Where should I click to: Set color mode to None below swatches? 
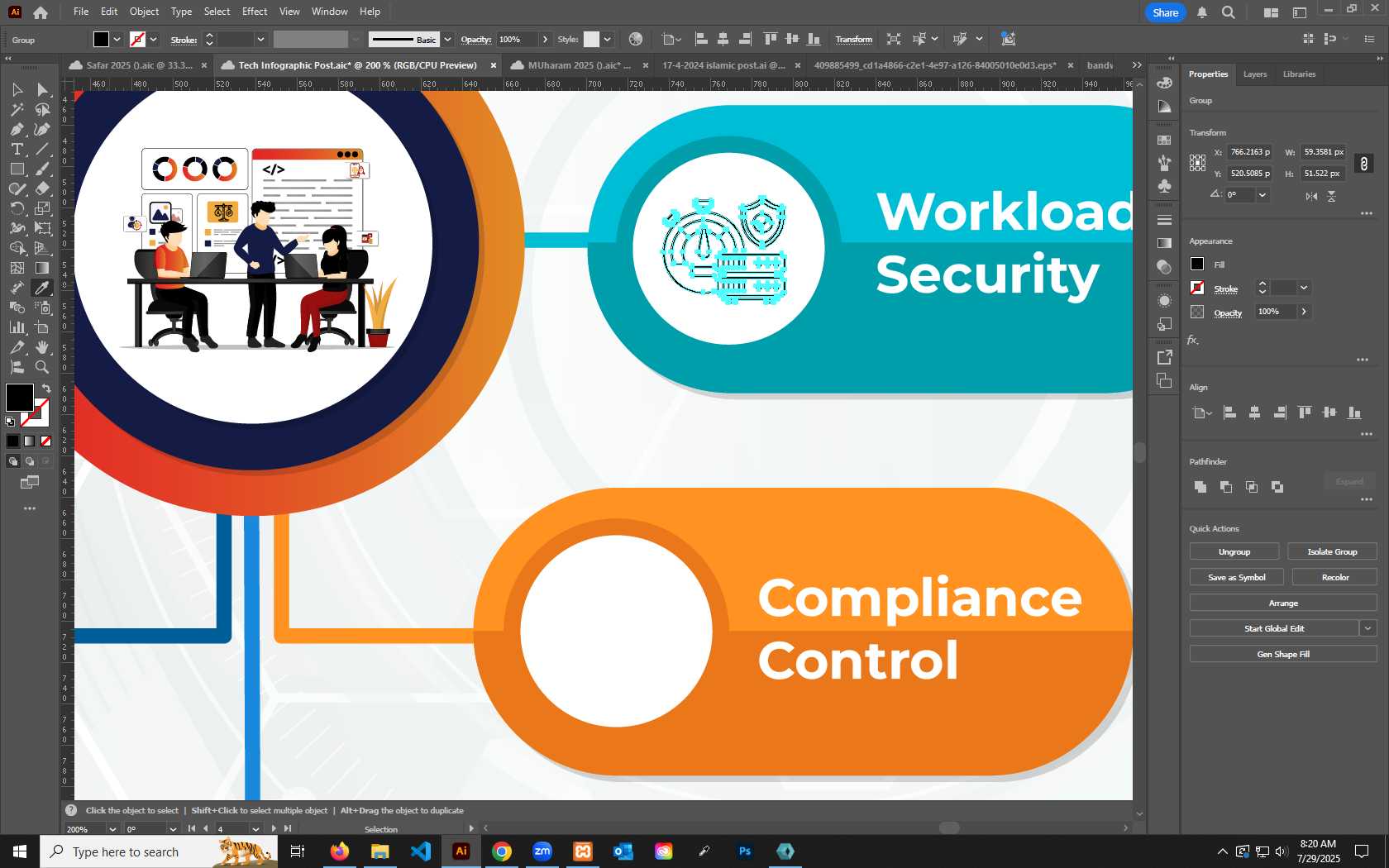tap(46, 441)
